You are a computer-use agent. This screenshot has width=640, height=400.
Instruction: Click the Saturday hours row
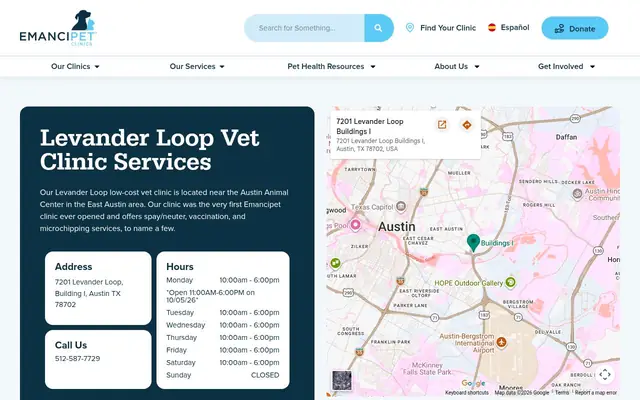(x=223, y=362)
